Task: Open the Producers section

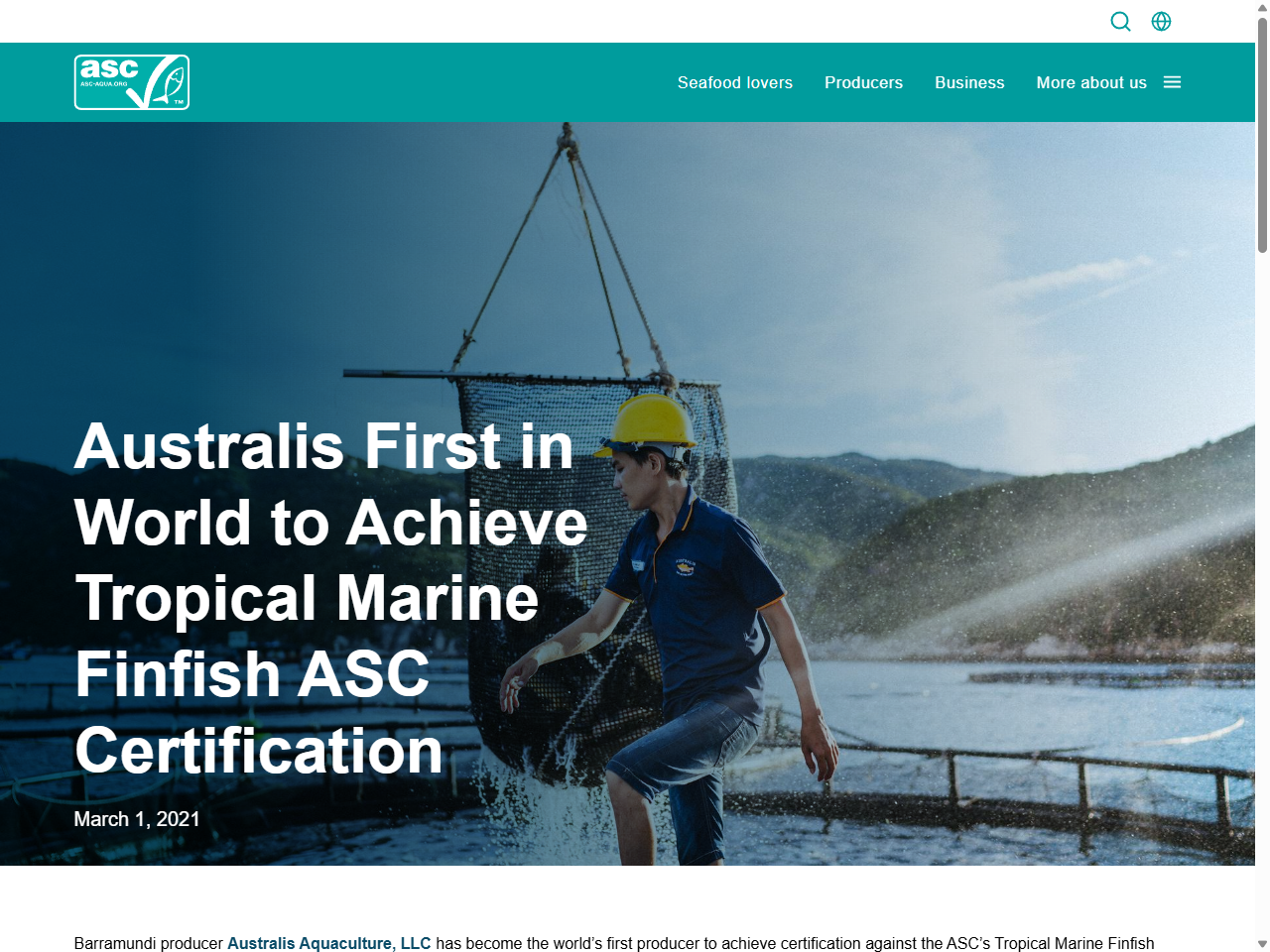Action: 863,82
